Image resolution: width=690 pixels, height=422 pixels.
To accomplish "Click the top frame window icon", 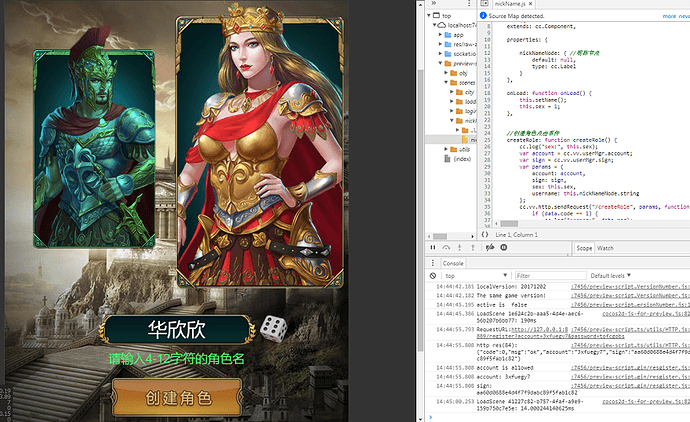I will coord(437,15).
